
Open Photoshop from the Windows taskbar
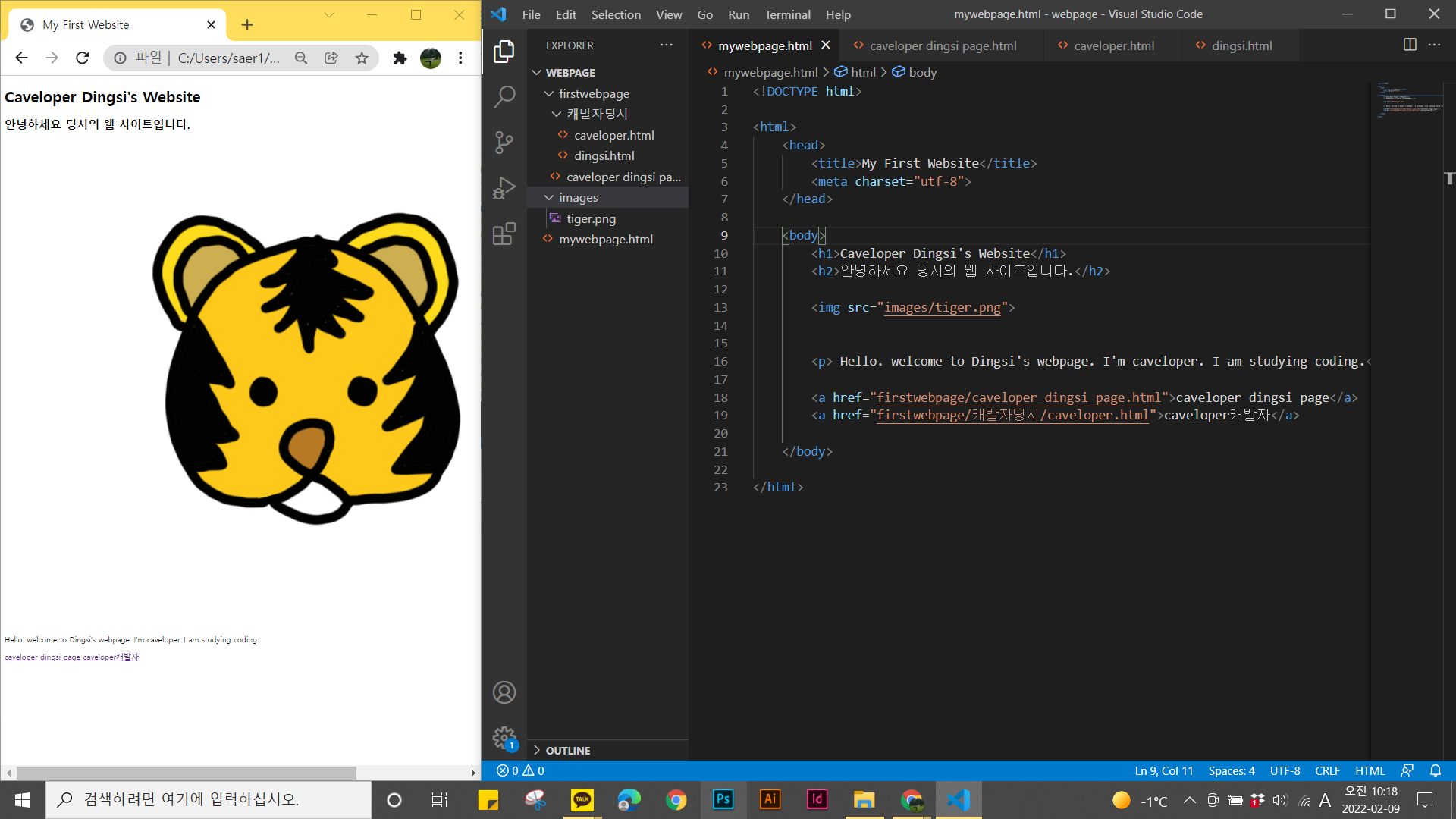click(x=723, y=799)
